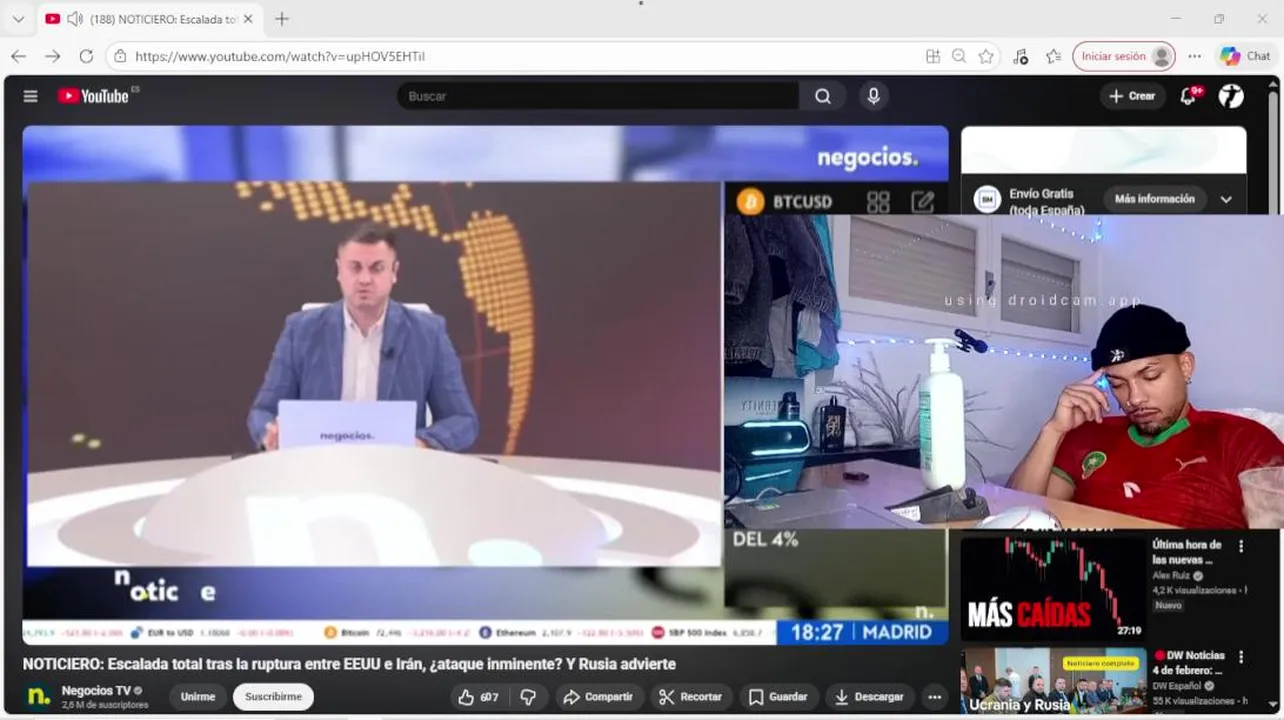Open the Copilot Chat button
Viewport: 1284px width, 720px height.
pyautogui.click(x=1245, y=56)
